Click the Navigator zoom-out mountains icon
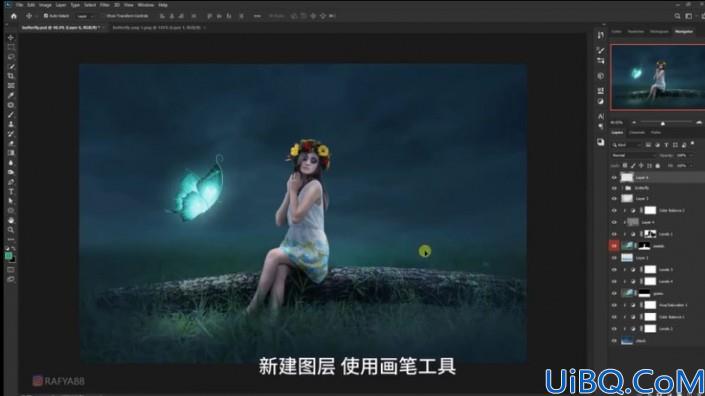This screenshot has height=396, width=705. point(634,123)
